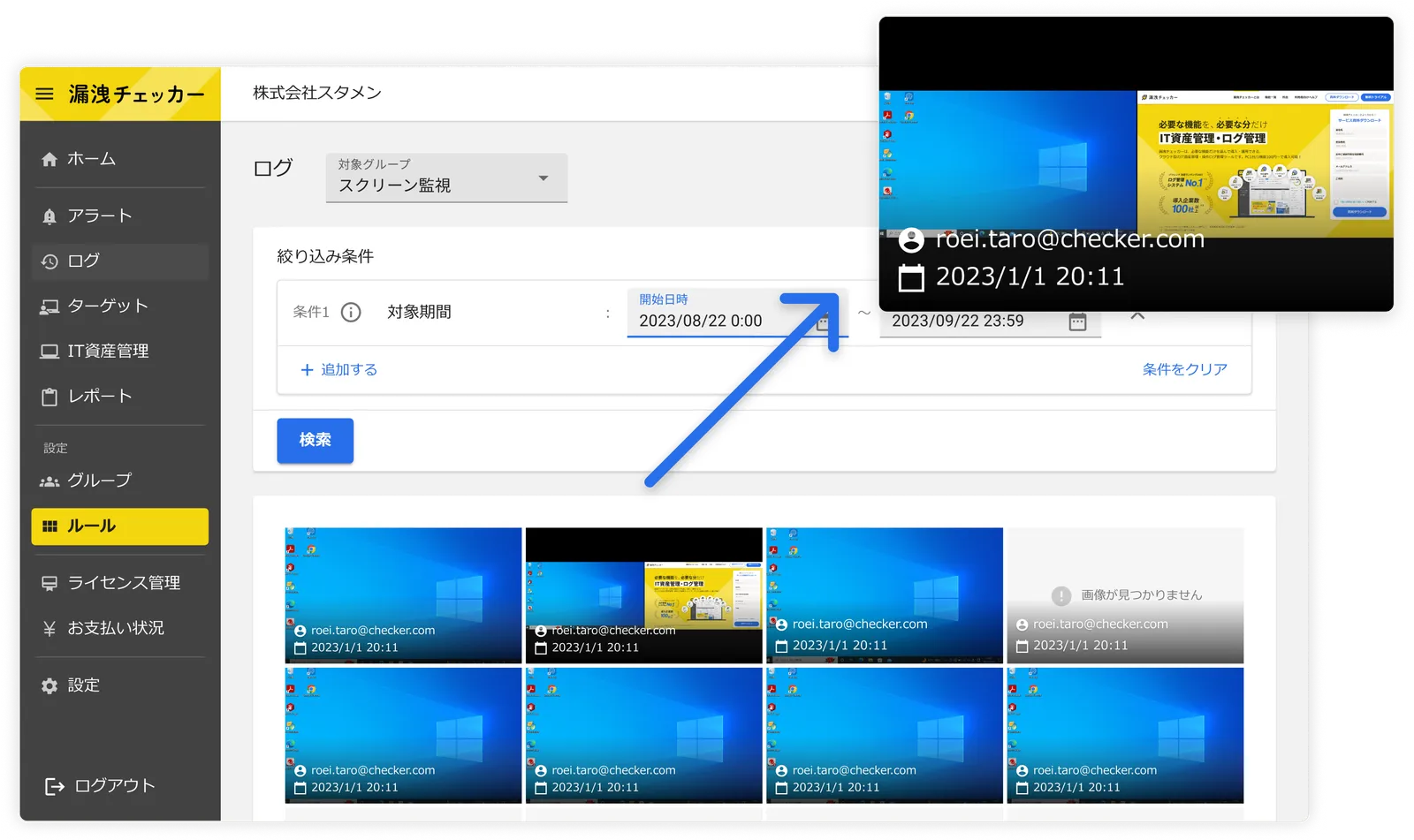Click the info icon next to 条件1
Image resolution: width=1414 pixels, height=840 pixels.
351,313
